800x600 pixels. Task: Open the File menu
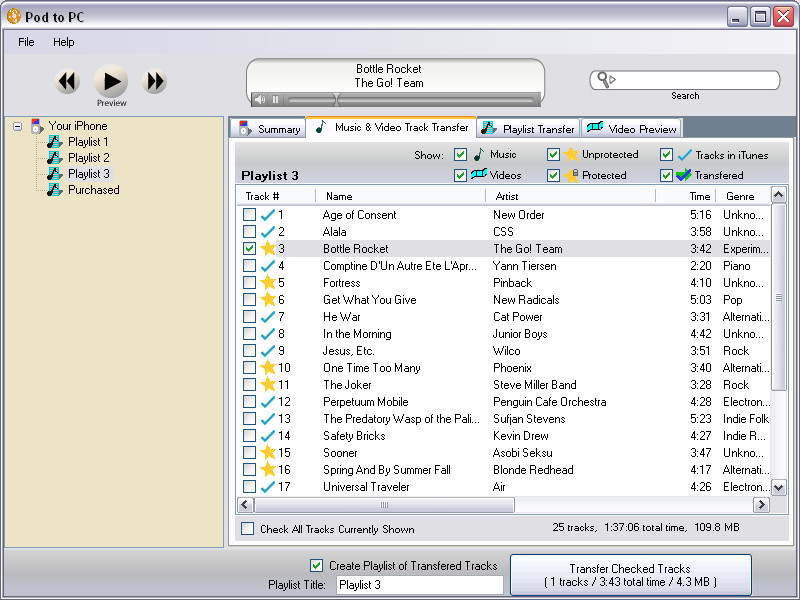coord(26,42)
